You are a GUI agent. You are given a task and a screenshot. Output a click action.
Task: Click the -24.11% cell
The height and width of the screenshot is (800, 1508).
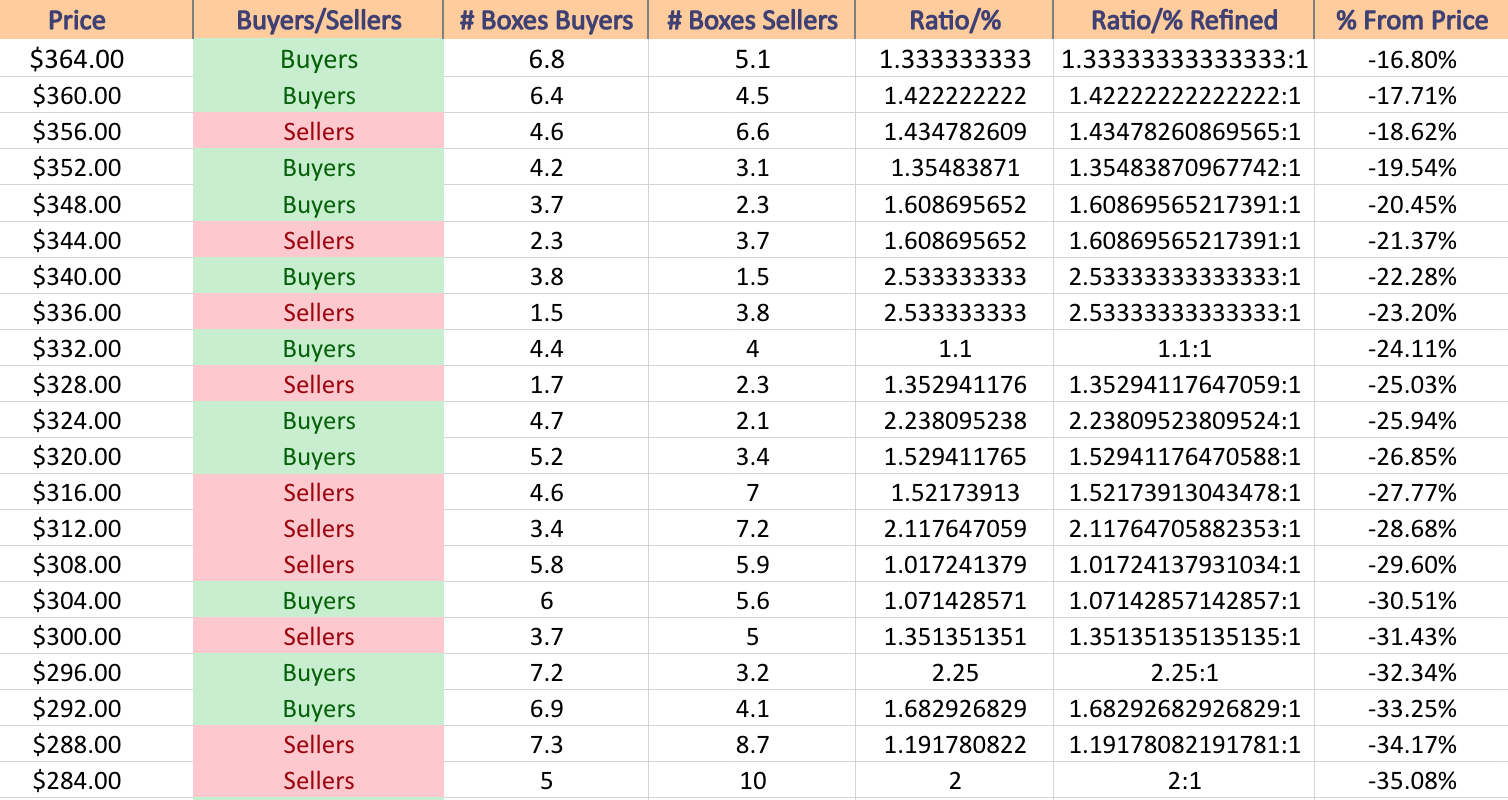tap(1412, 348)
